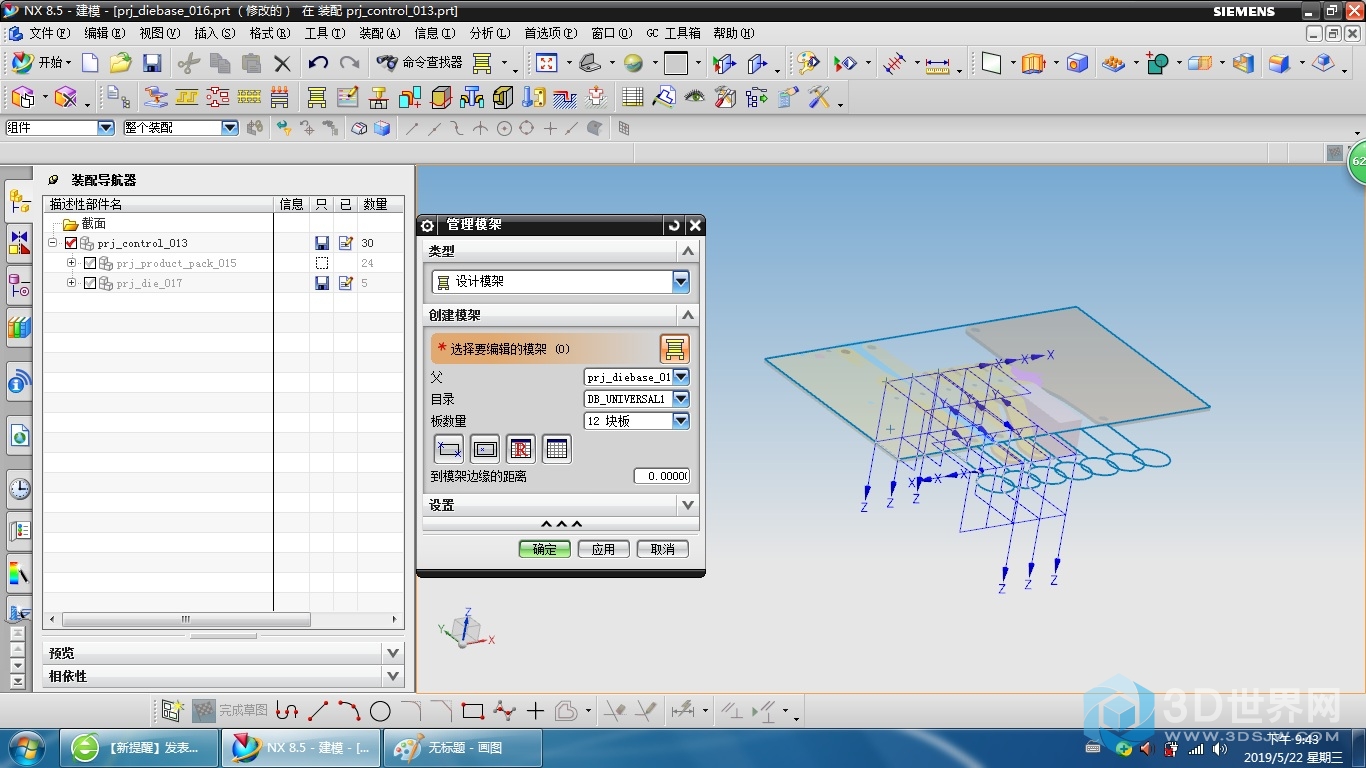The height and width of the screenshot is (768, 1366).
Task: Open the 整个装配 scope dropdown
Action: click(229, 128)
